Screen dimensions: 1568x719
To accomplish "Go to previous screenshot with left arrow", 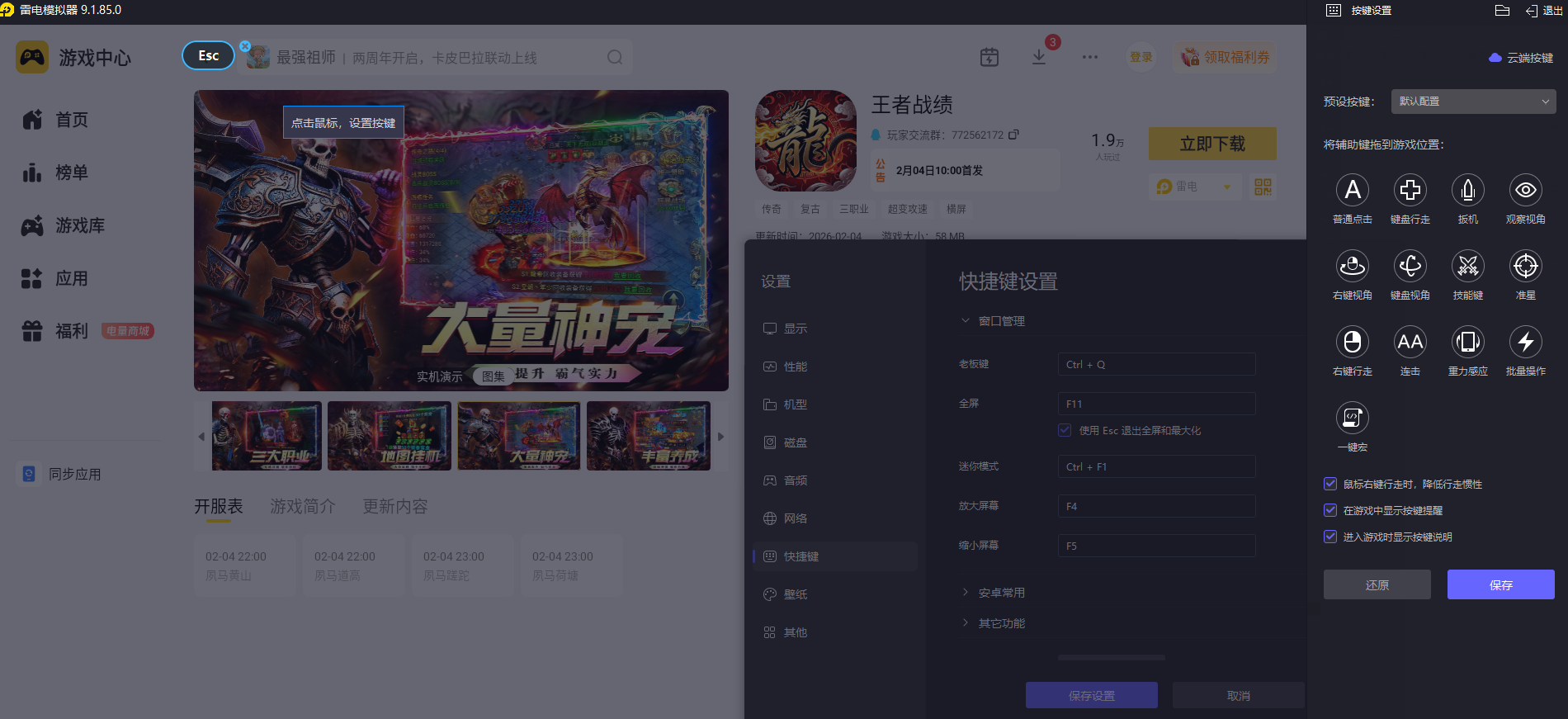I will (x=201, y=437).
